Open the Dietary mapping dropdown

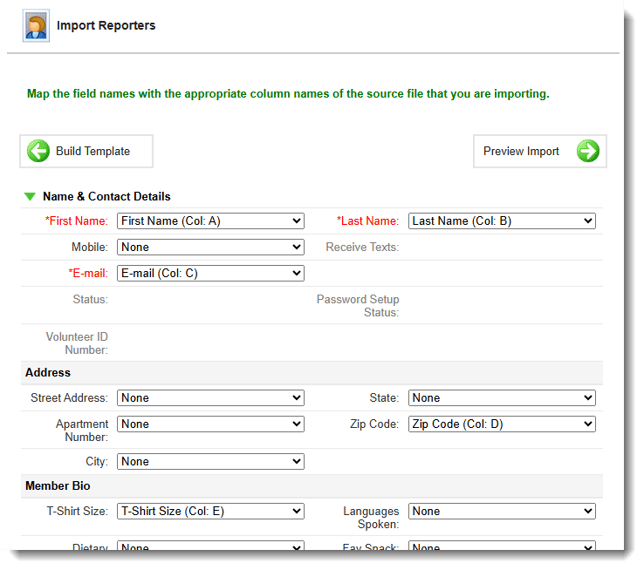click(x=210, y=547)
